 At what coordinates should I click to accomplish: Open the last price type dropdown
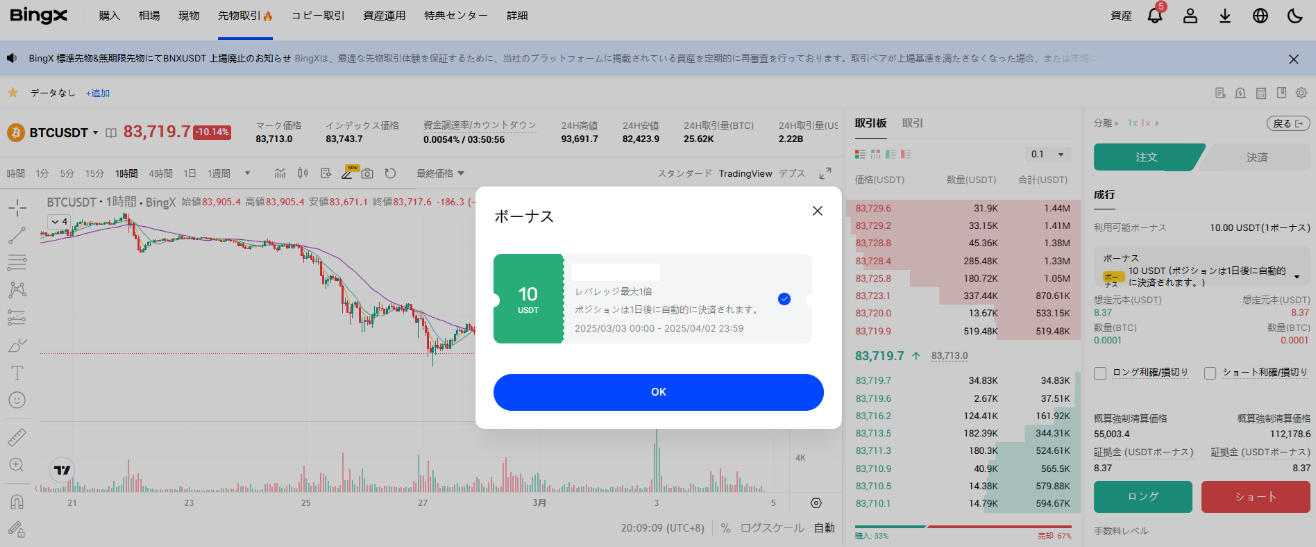coord(440,173)
